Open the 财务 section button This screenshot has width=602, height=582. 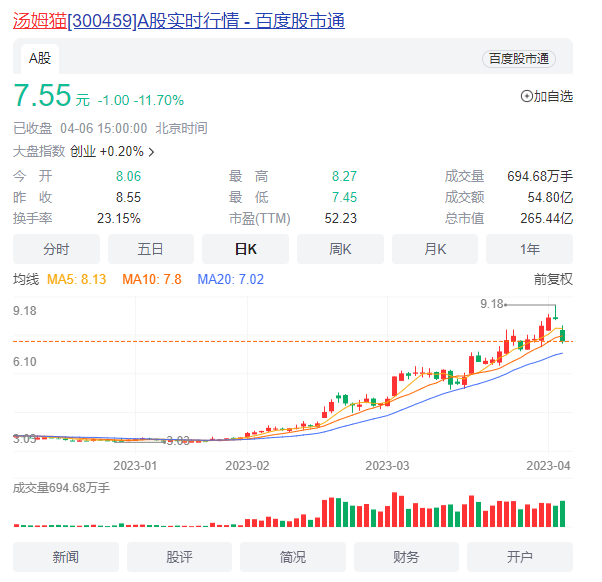[x=406, y=557]
